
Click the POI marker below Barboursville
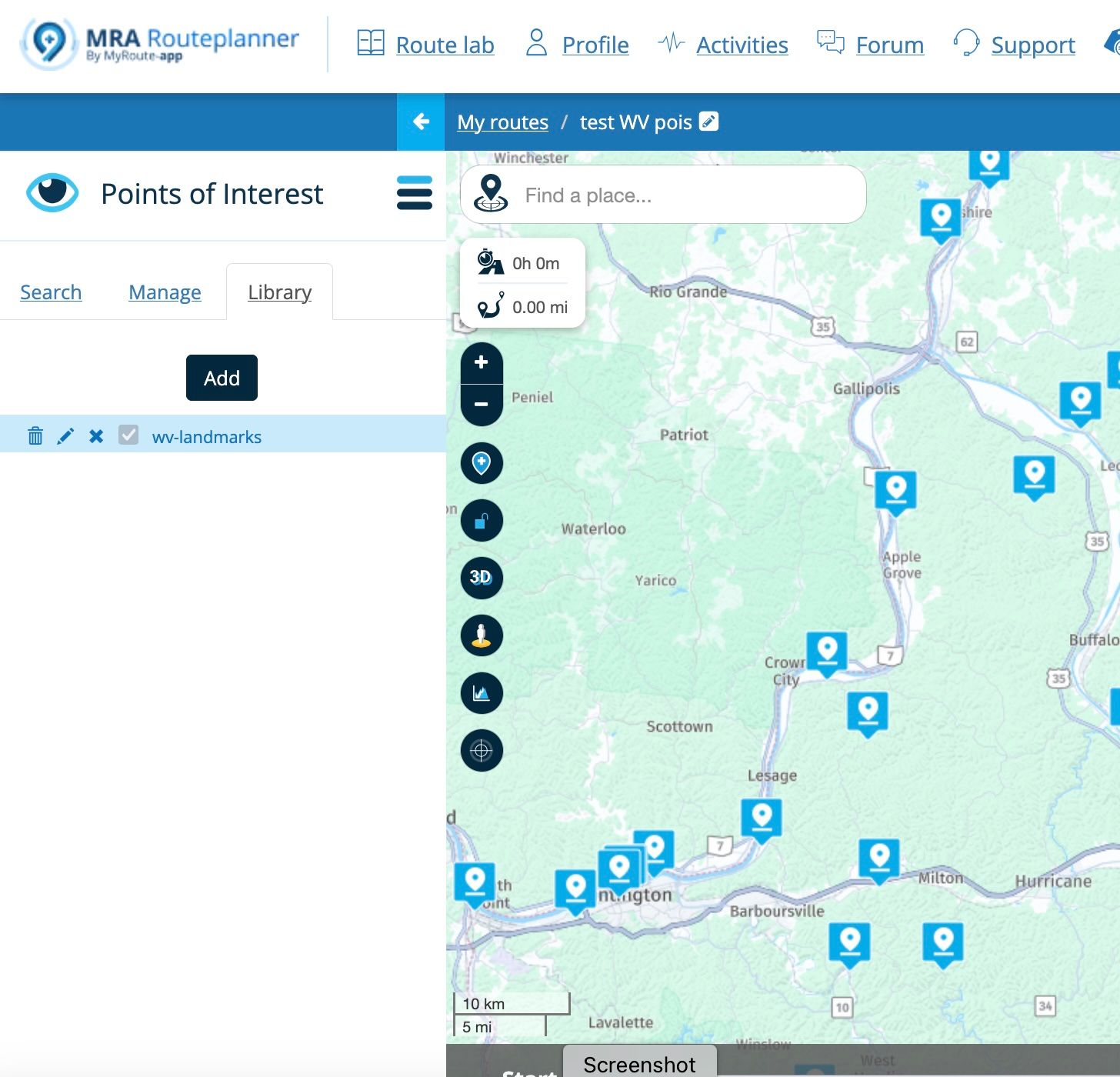849,945
